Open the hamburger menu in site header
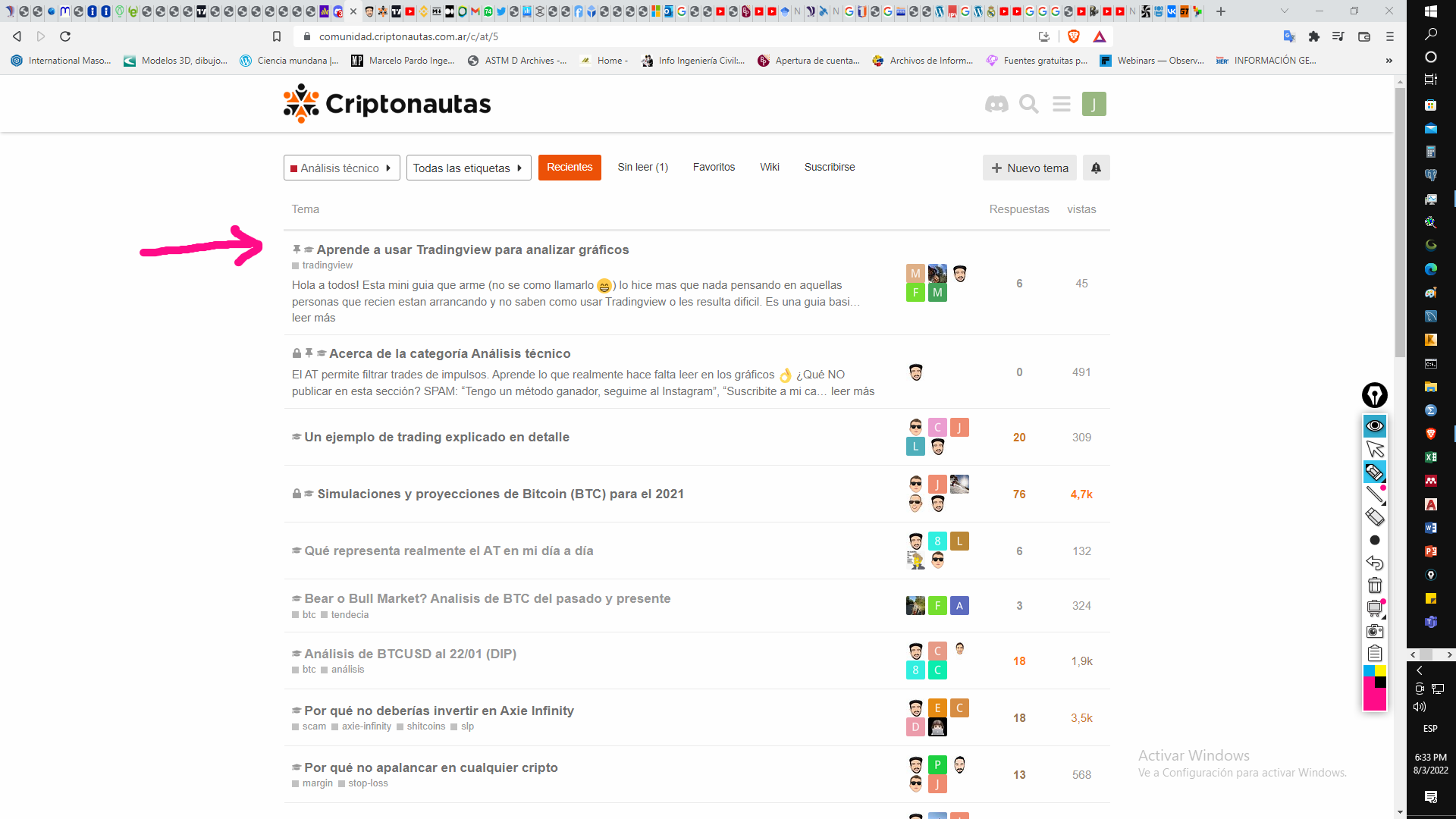The height and width of the screenshot is (819, 1456). coord(1062,104)
